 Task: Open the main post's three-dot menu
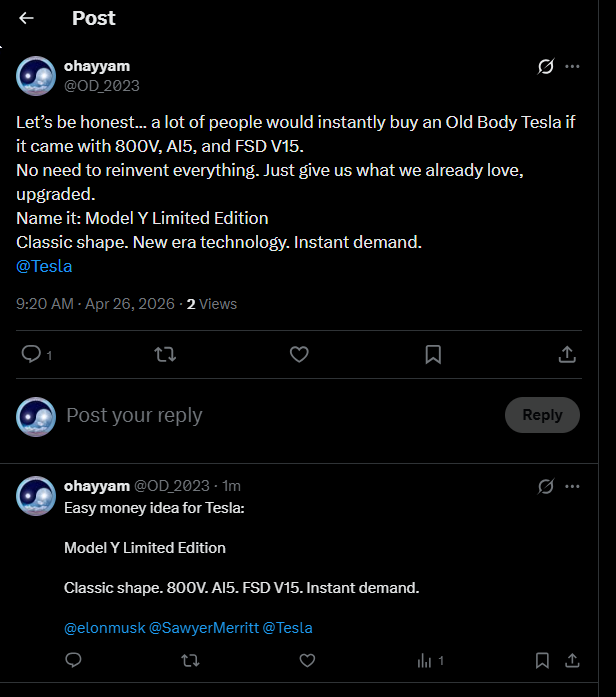pyautogui.click(x=572, y=67)
